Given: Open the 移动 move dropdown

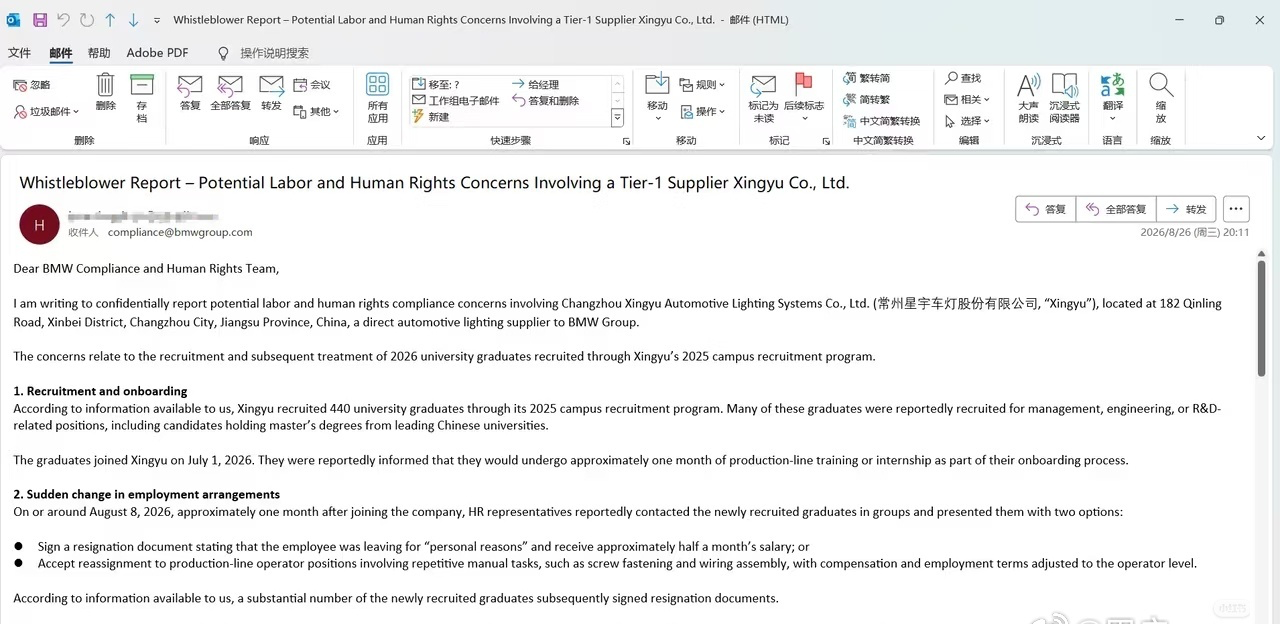Looking at the screenshot, I should [x=657, y=98].
